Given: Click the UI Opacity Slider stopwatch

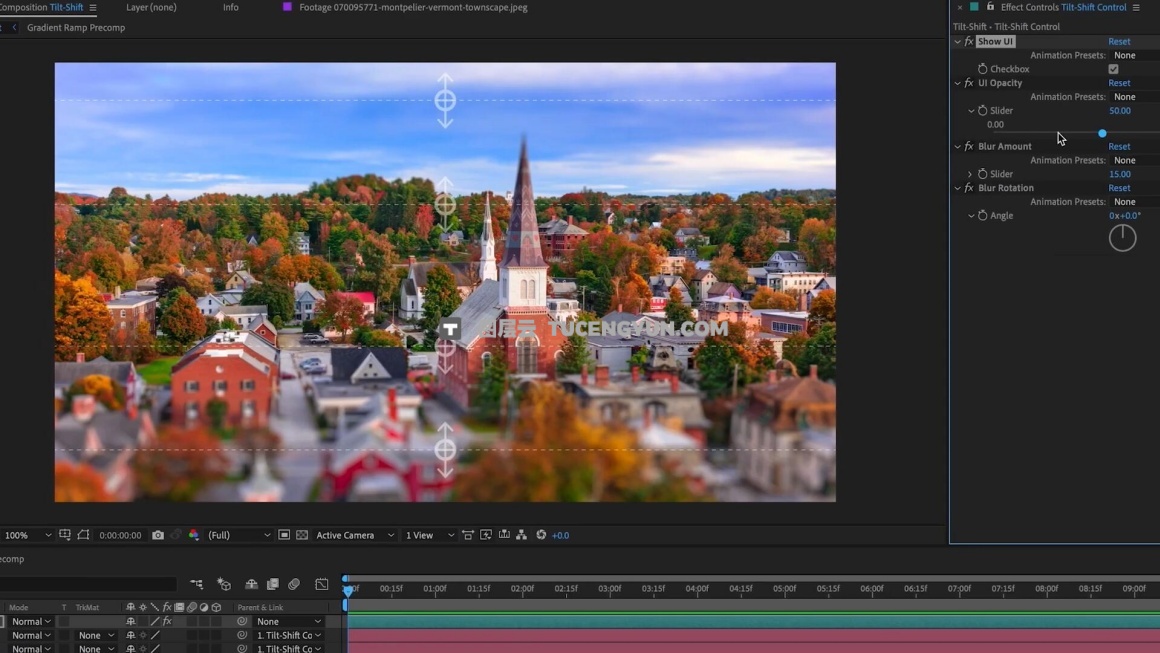Looking at the screenshot, I should 982,110.
